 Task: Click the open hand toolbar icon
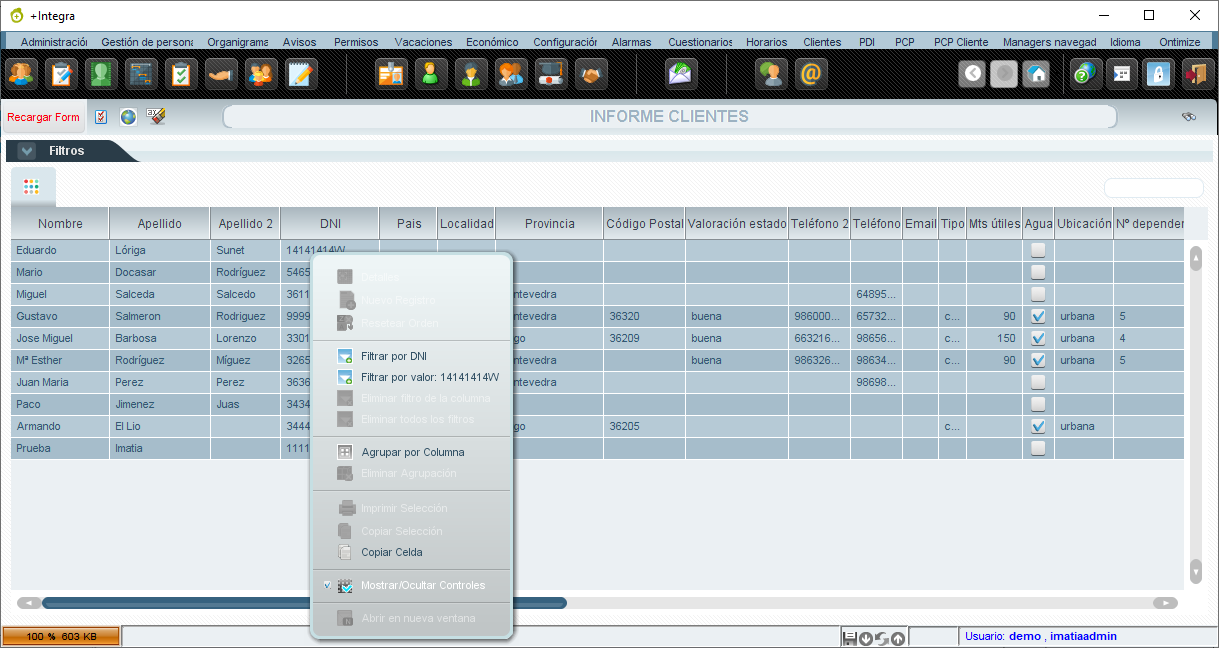pyautogui.click(x=221, y=74)
